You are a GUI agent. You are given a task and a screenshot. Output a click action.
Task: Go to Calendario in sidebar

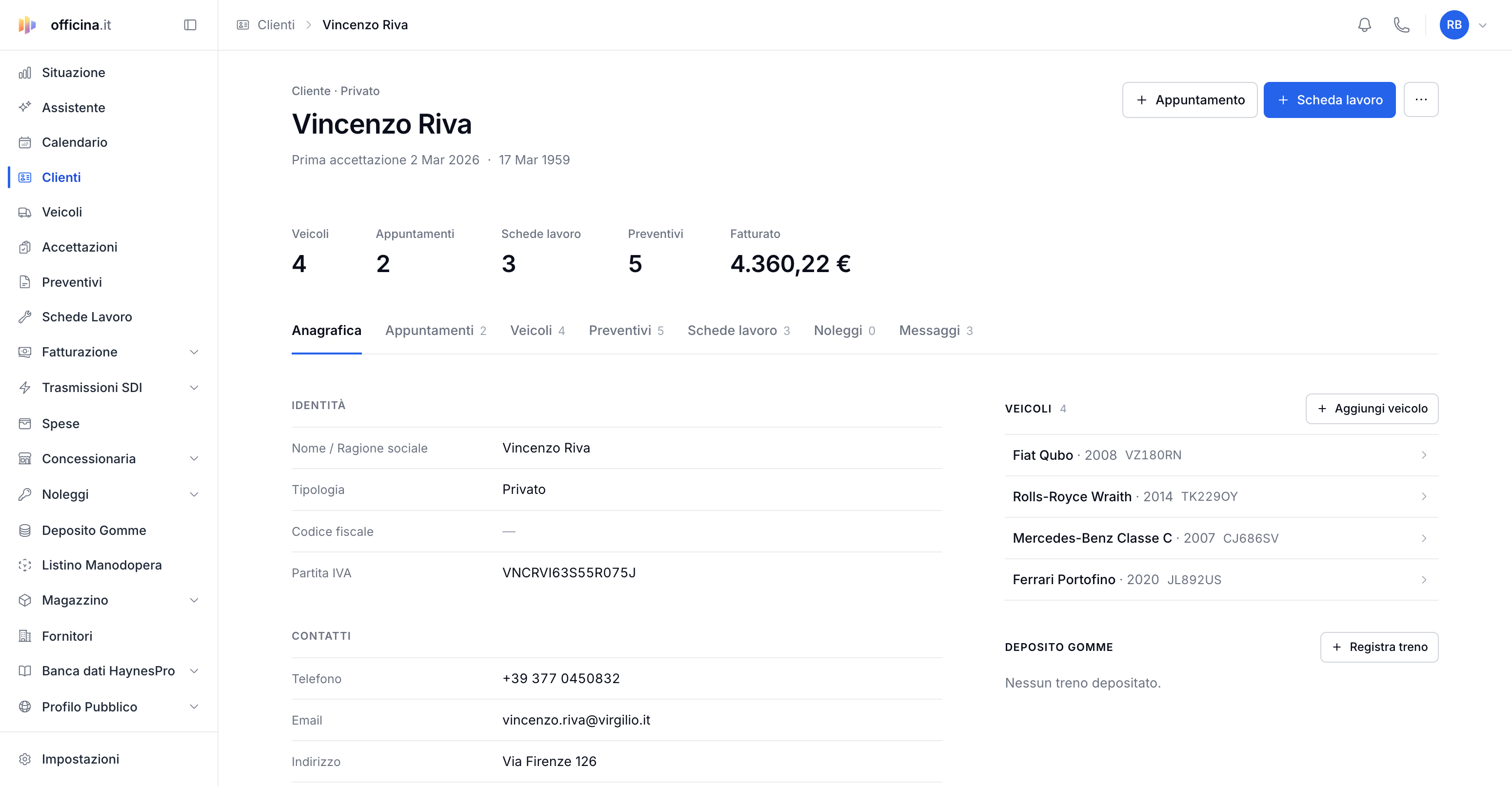coord(109,142)
